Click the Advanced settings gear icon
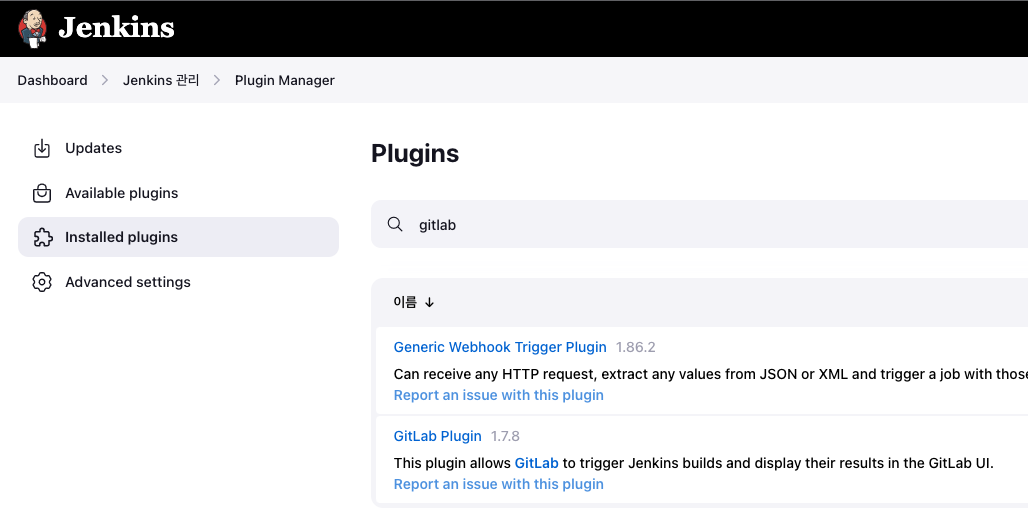 click(42, 282)
